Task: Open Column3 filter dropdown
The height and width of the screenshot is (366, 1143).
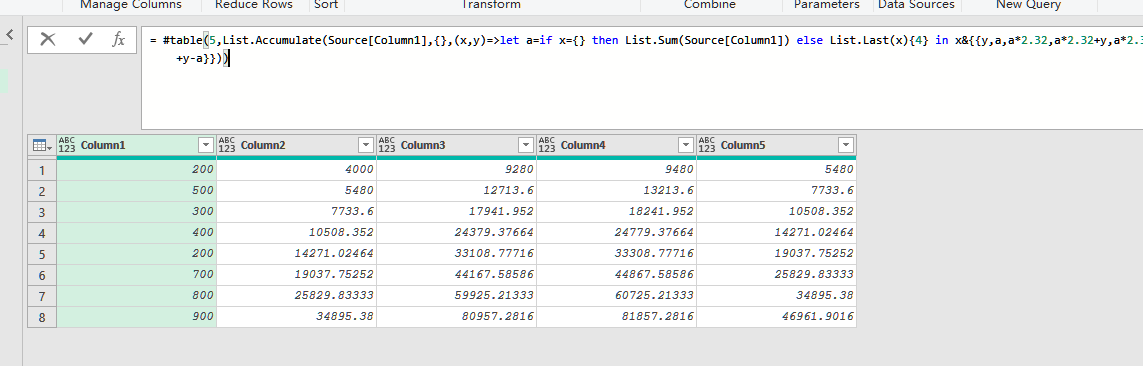Action: [x=526, y=145]
